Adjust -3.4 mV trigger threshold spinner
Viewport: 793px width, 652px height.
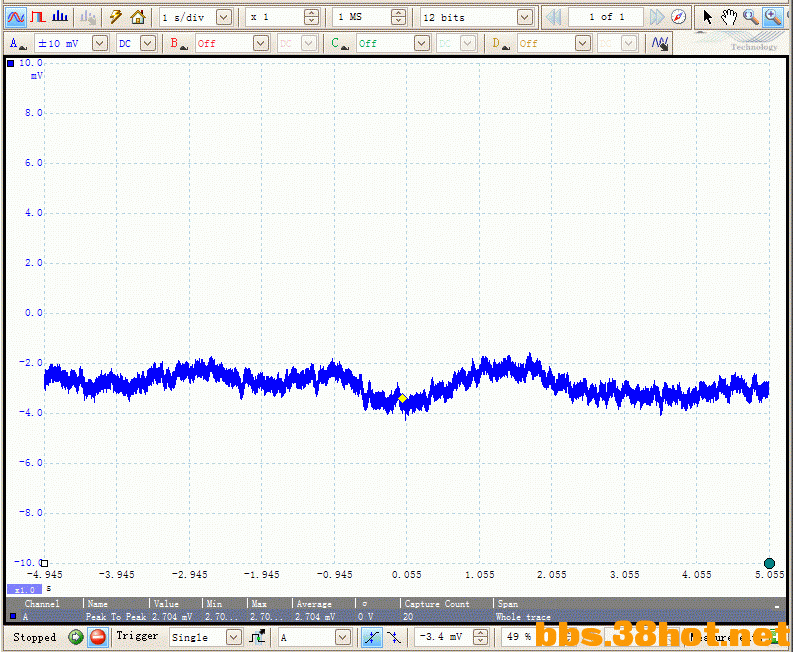pyautogui.click(x=480, y=637)
